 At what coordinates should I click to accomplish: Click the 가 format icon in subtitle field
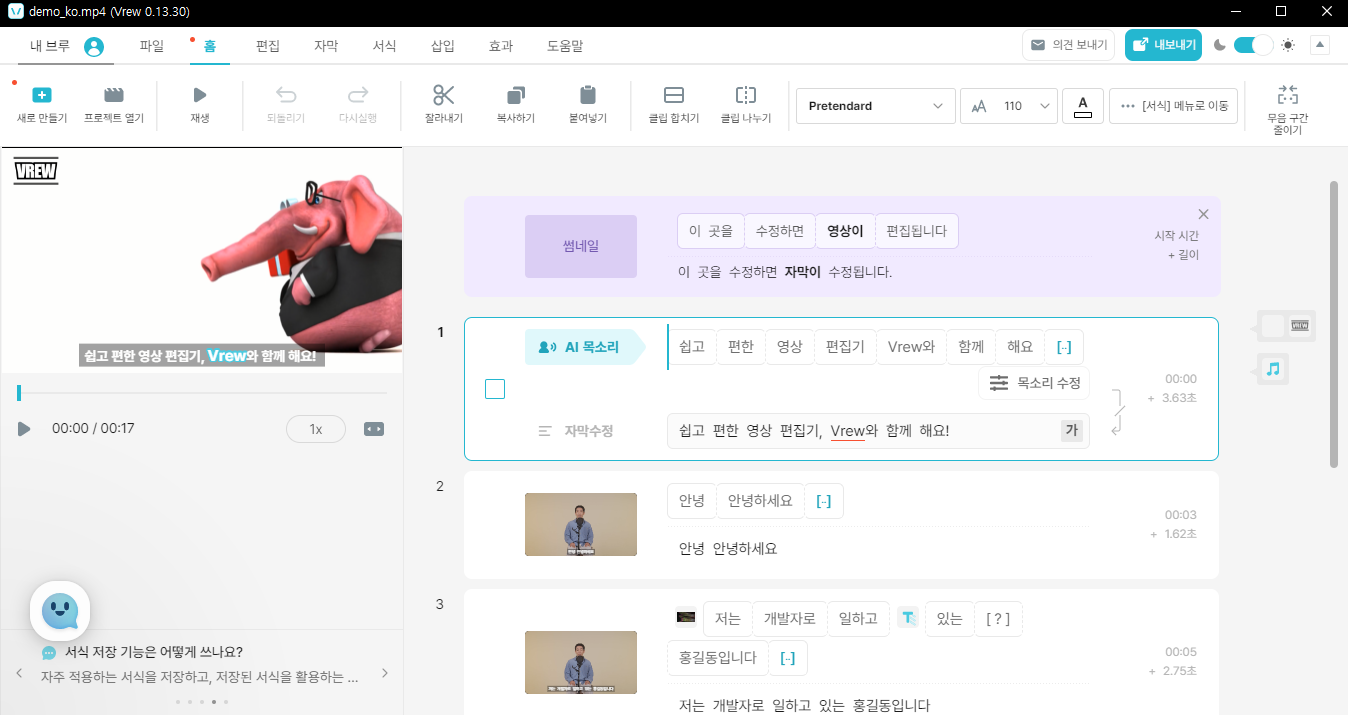[1072, 431]
